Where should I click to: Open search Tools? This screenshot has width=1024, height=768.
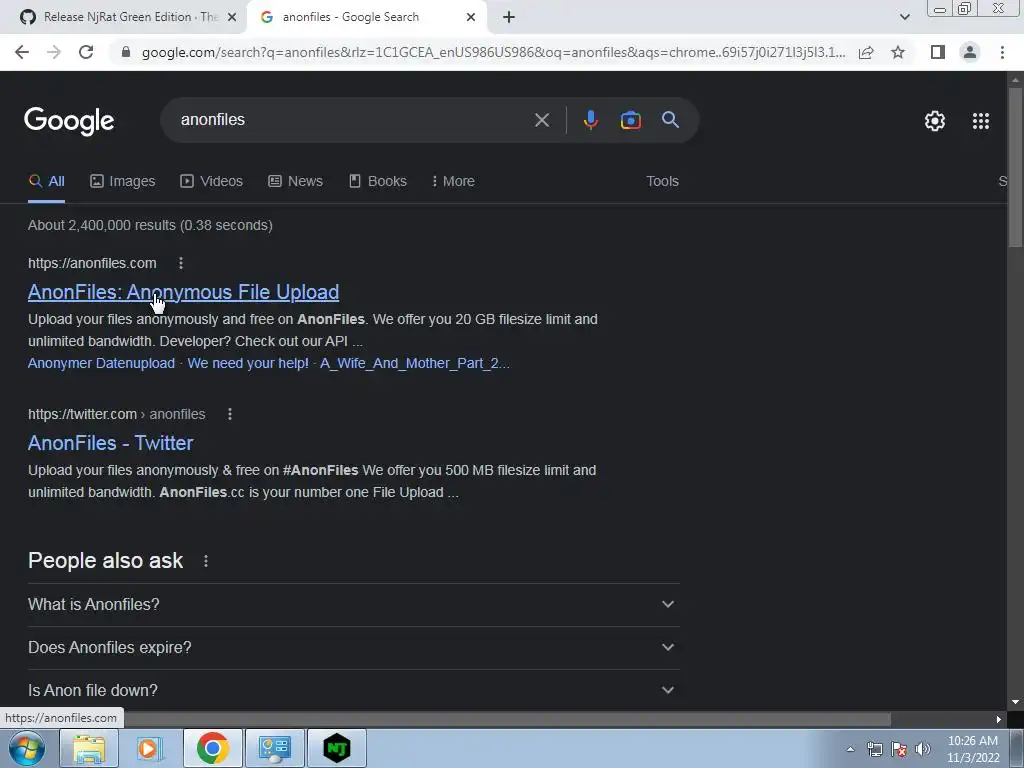662,182
